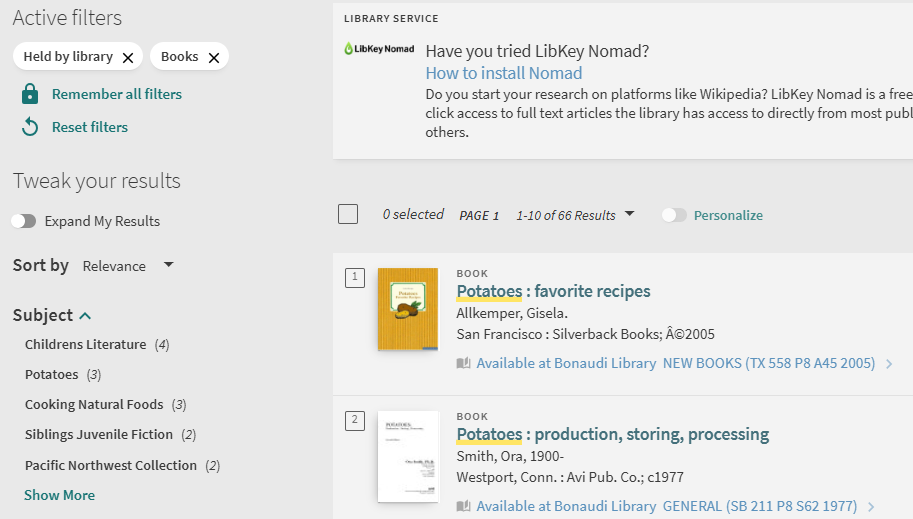Open How to install Nomad link
This screenshot has width=913, height=519.
click(503, 73)
